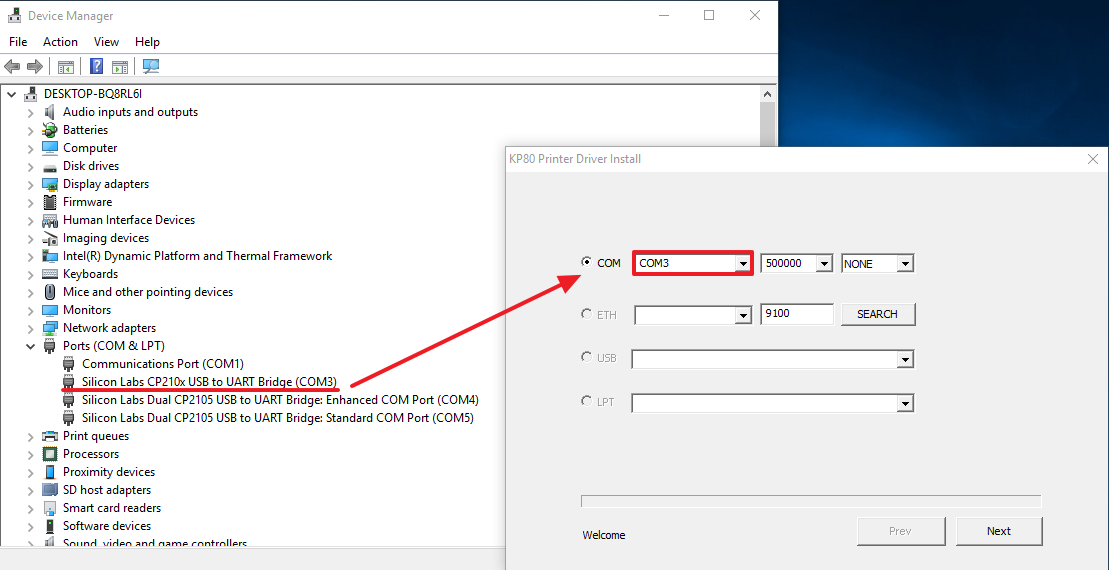The image size is (1109, 570).
Task: Open the File menu
Action: (x=18, y=42)
